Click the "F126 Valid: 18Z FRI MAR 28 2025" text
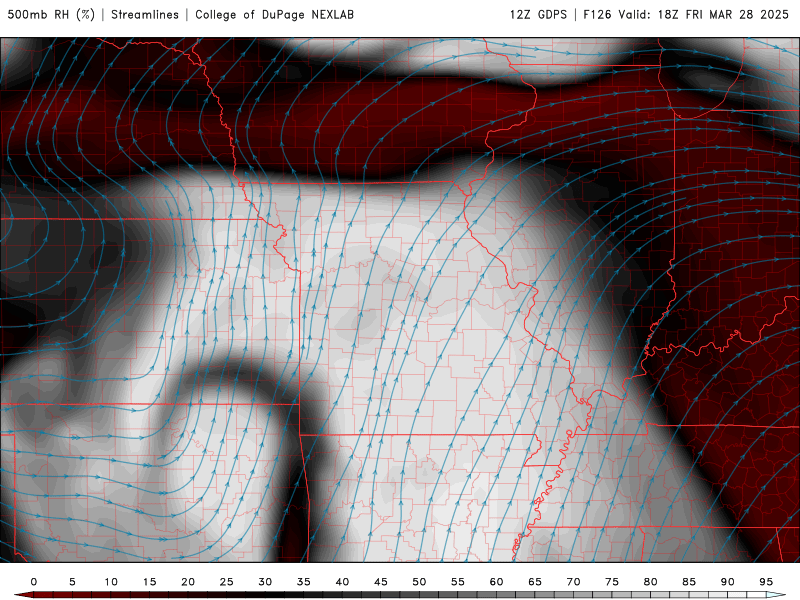 point(686,15)
